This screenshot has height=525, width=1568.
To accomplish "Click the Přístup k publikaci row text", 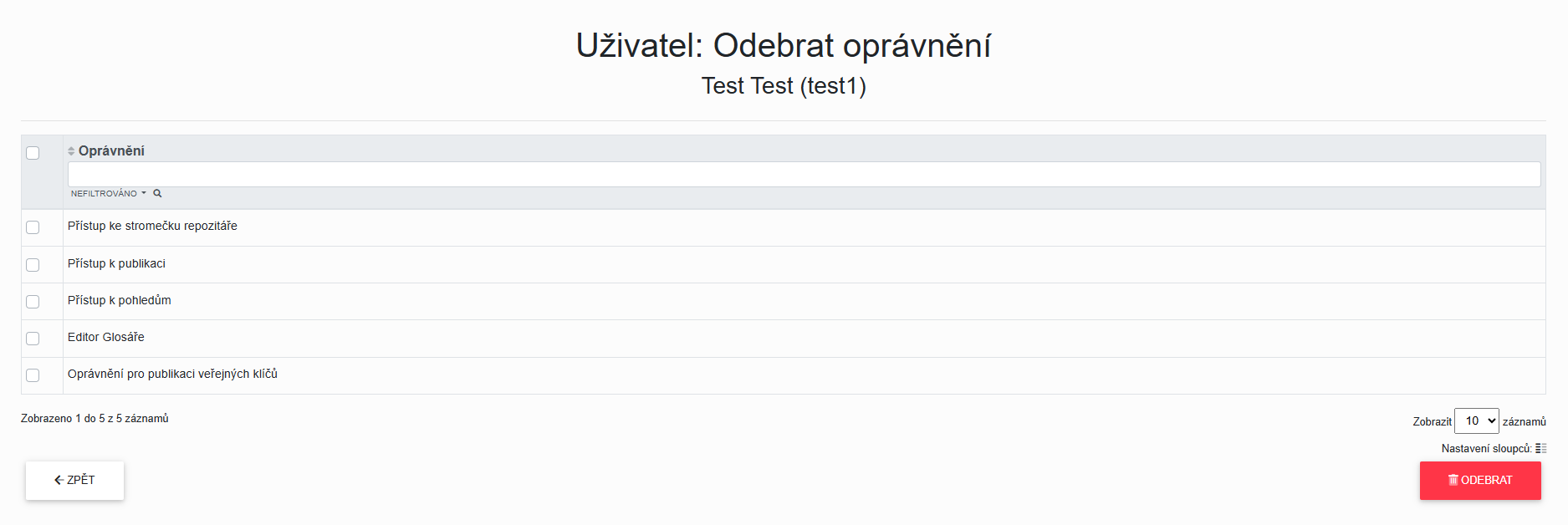I will click(x=117, y=264).
